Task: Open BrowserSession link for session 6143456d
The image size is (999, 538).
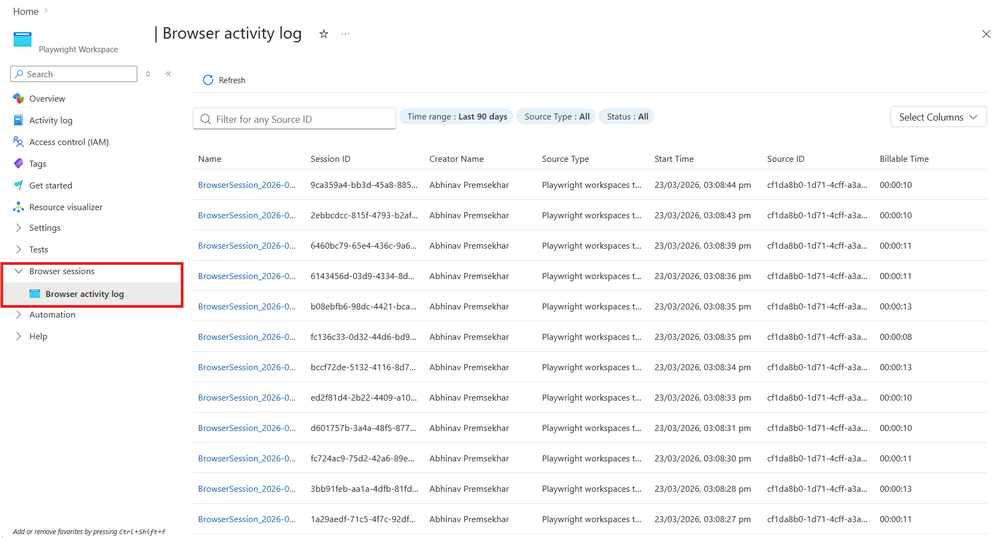Action: pos(247,276)
